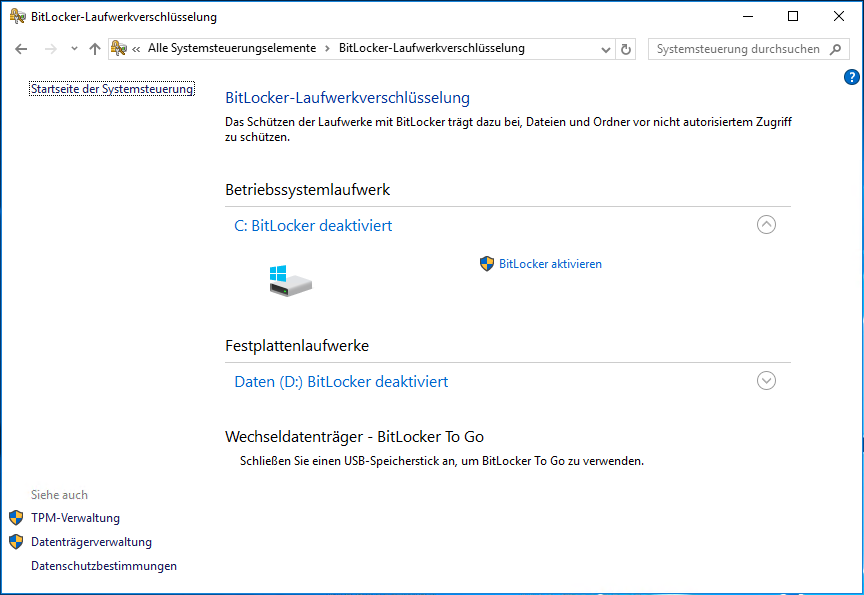This screenshot has width=864, height=595.
Task: Click the shield icon beside BitLocker aktivieren
Action: click(x=487, y=264)
